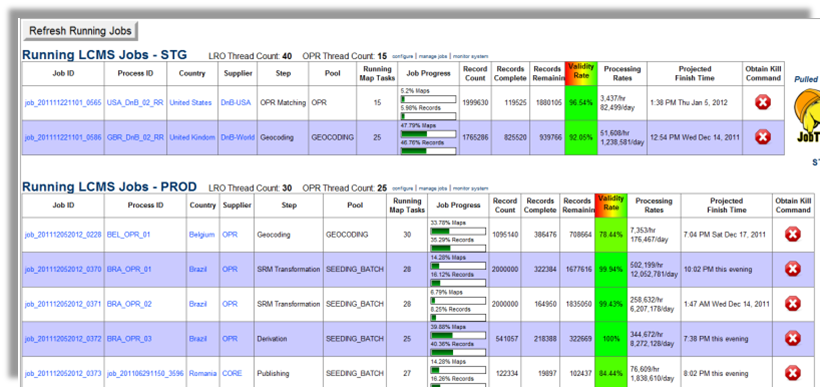
Task: Click the 6.79% Maps progress bar
Action: click(458, 300)
